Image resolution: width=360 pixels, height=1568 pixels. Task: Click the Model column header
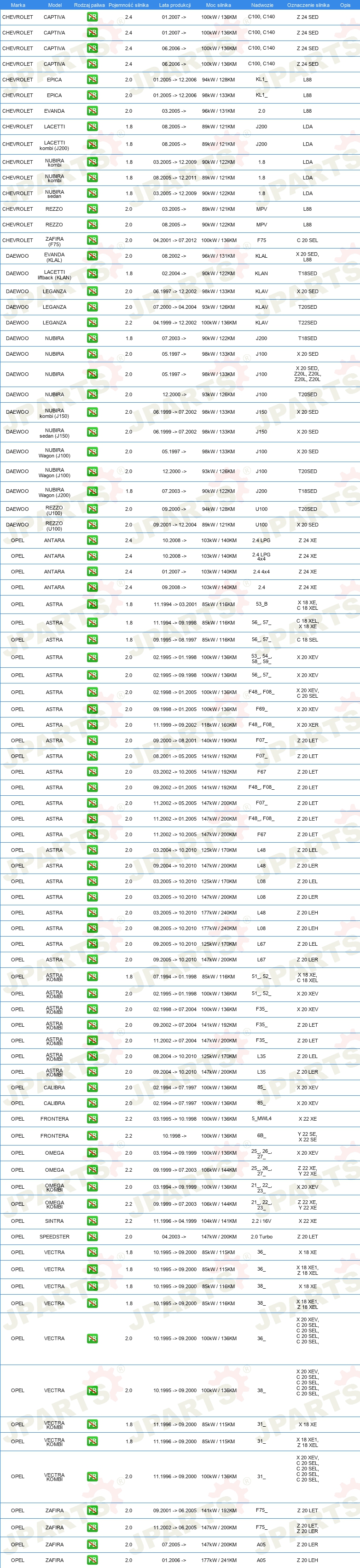(x=54, y=5)
